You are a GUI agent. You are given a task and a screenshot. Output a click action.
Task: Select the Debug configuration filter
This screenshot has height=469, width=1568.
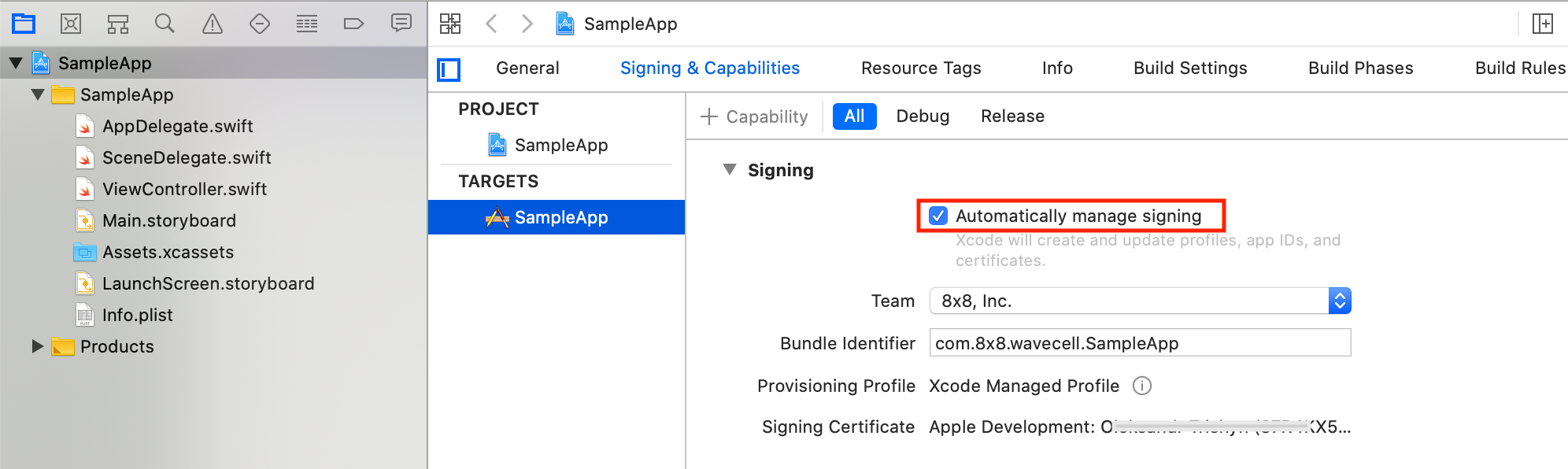pos(923,116)
